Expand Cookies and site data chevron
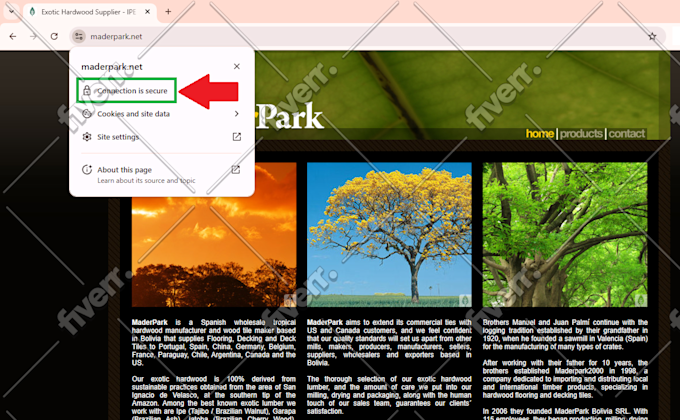 [x=236, y=114]
